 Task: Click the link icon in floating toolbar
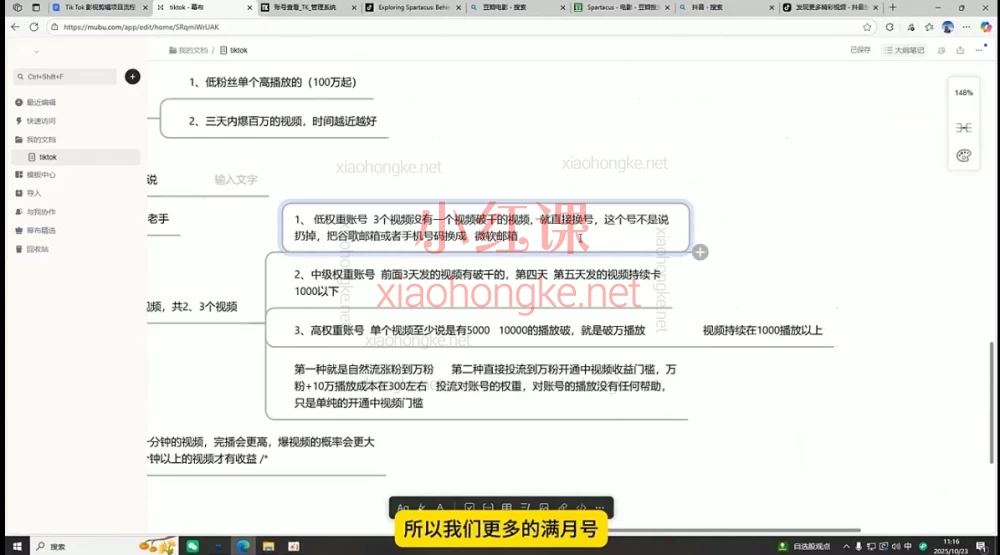pyautogui.click(x=562, y=508)
